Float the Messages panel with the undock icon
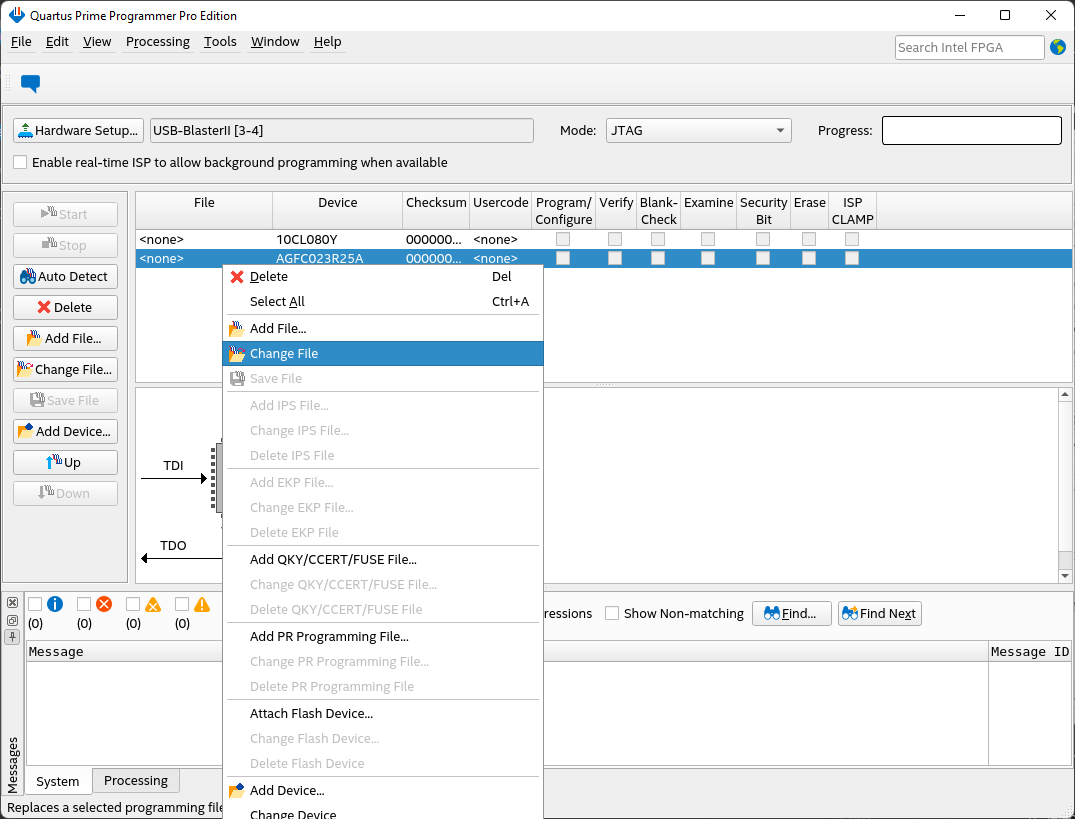The width and height of the screenshot is (1075, 819). click(x=12, y=620)
